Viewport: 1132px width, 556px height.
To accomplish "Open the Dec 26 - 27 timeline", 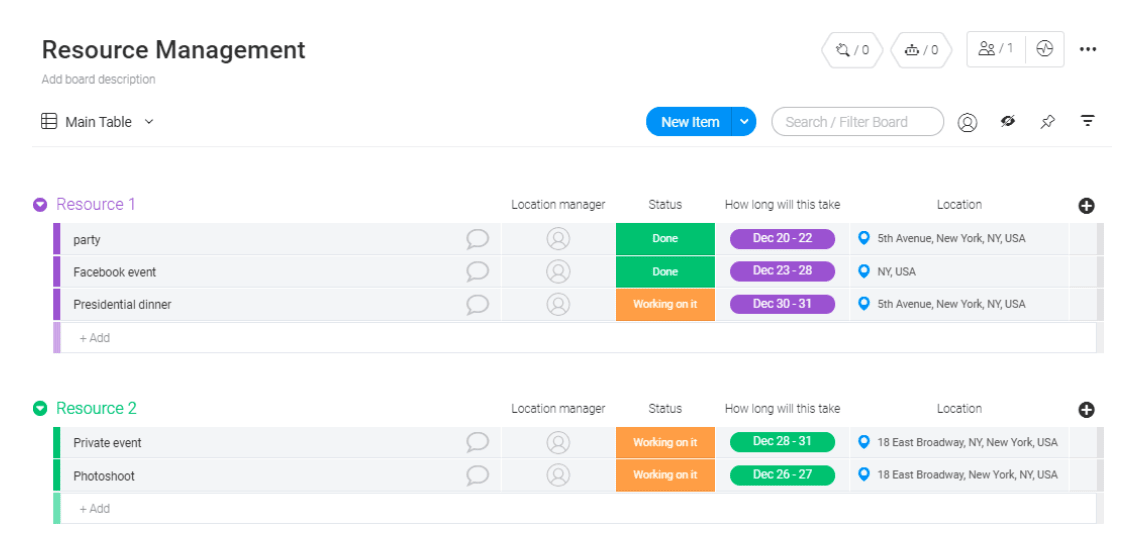I will pos(782,474).
